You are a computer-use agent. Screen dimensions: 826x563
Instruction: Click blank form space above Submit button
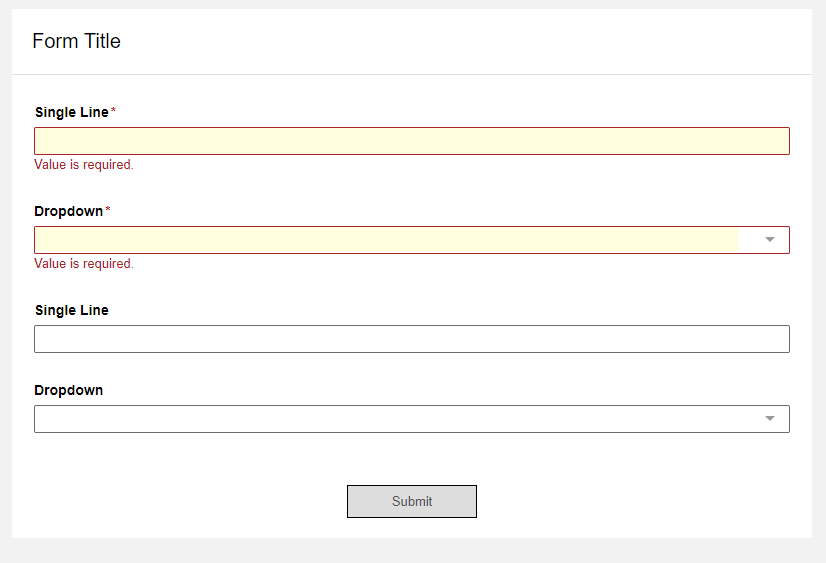point(412,459)
